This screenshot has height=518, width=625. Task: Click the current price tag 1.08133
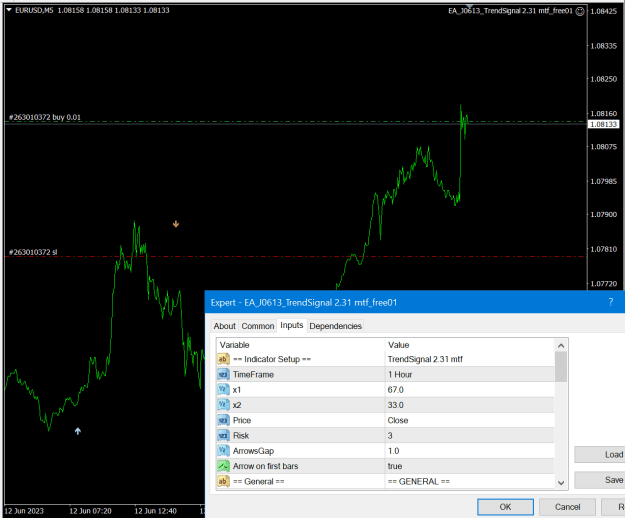[x=603, y=124]
